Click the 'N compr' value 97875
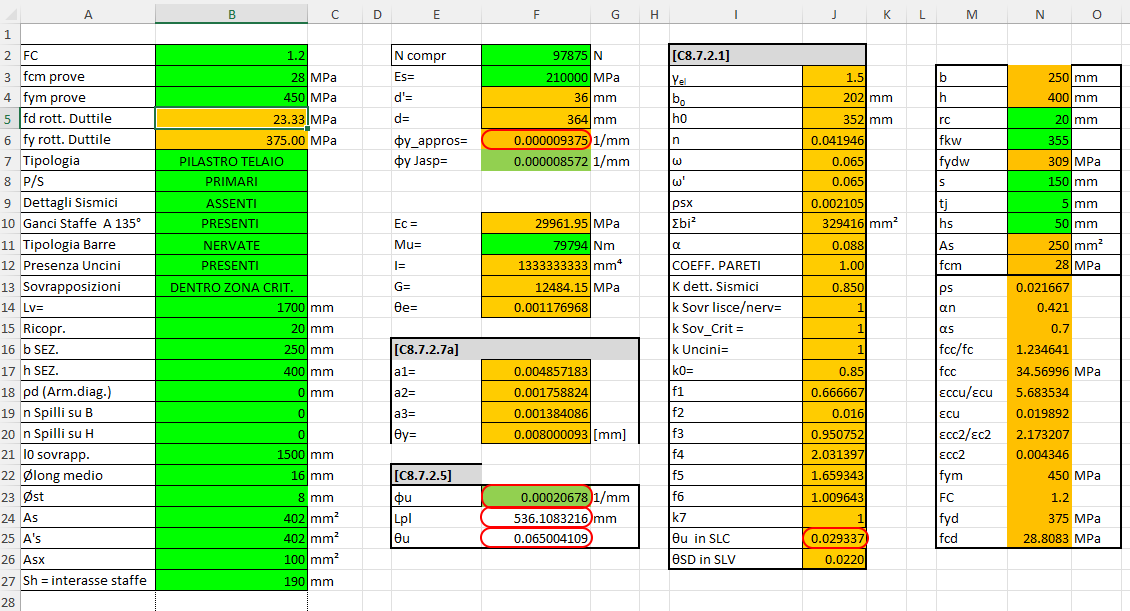The width and height of the screenshot is (1130, 611). click(535, 55)
